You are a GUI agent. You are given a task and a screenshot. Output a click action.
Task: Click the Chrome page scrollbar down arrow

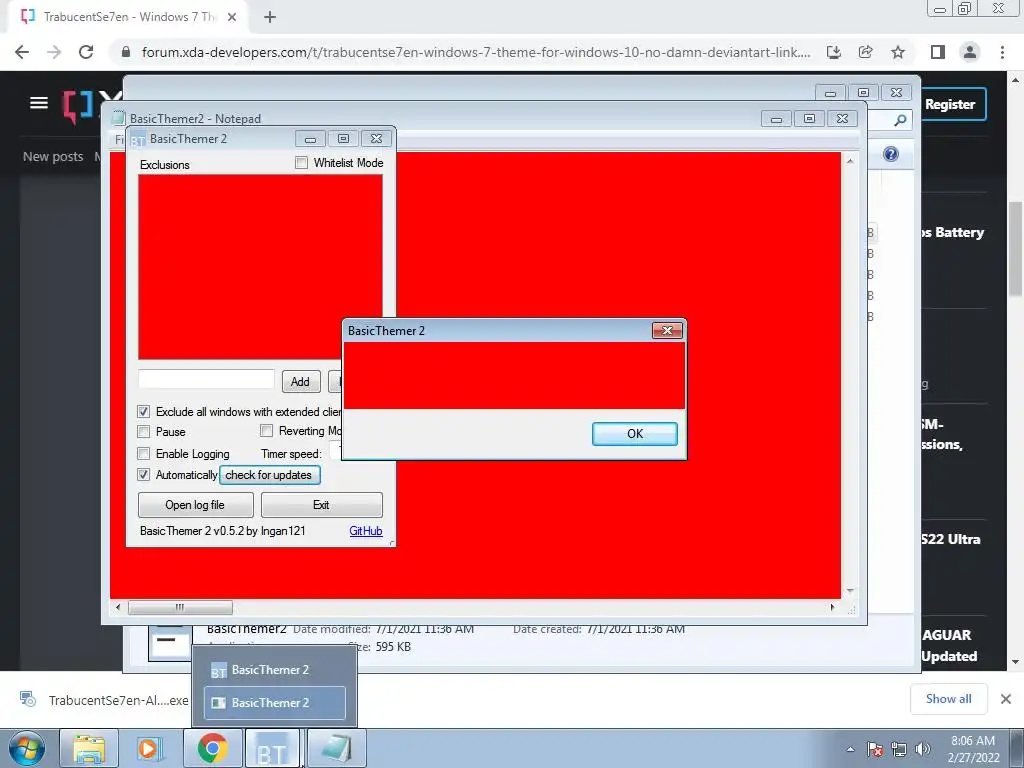point(1015,662)
